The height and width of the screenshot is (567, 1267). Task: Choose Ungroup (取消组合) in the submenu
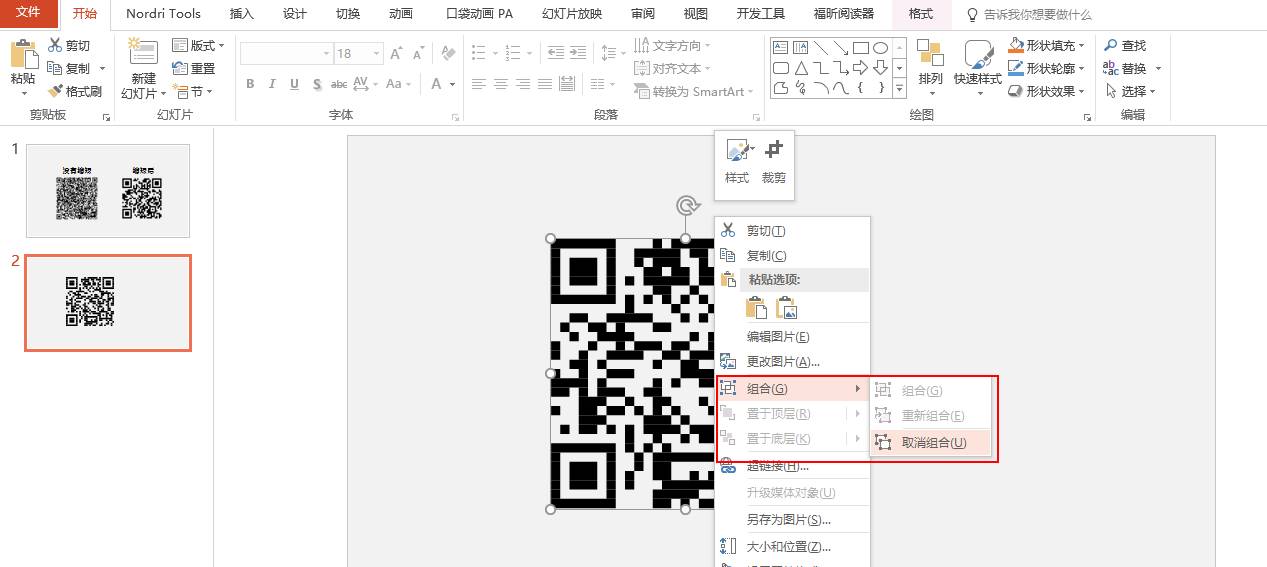point(933,442)
